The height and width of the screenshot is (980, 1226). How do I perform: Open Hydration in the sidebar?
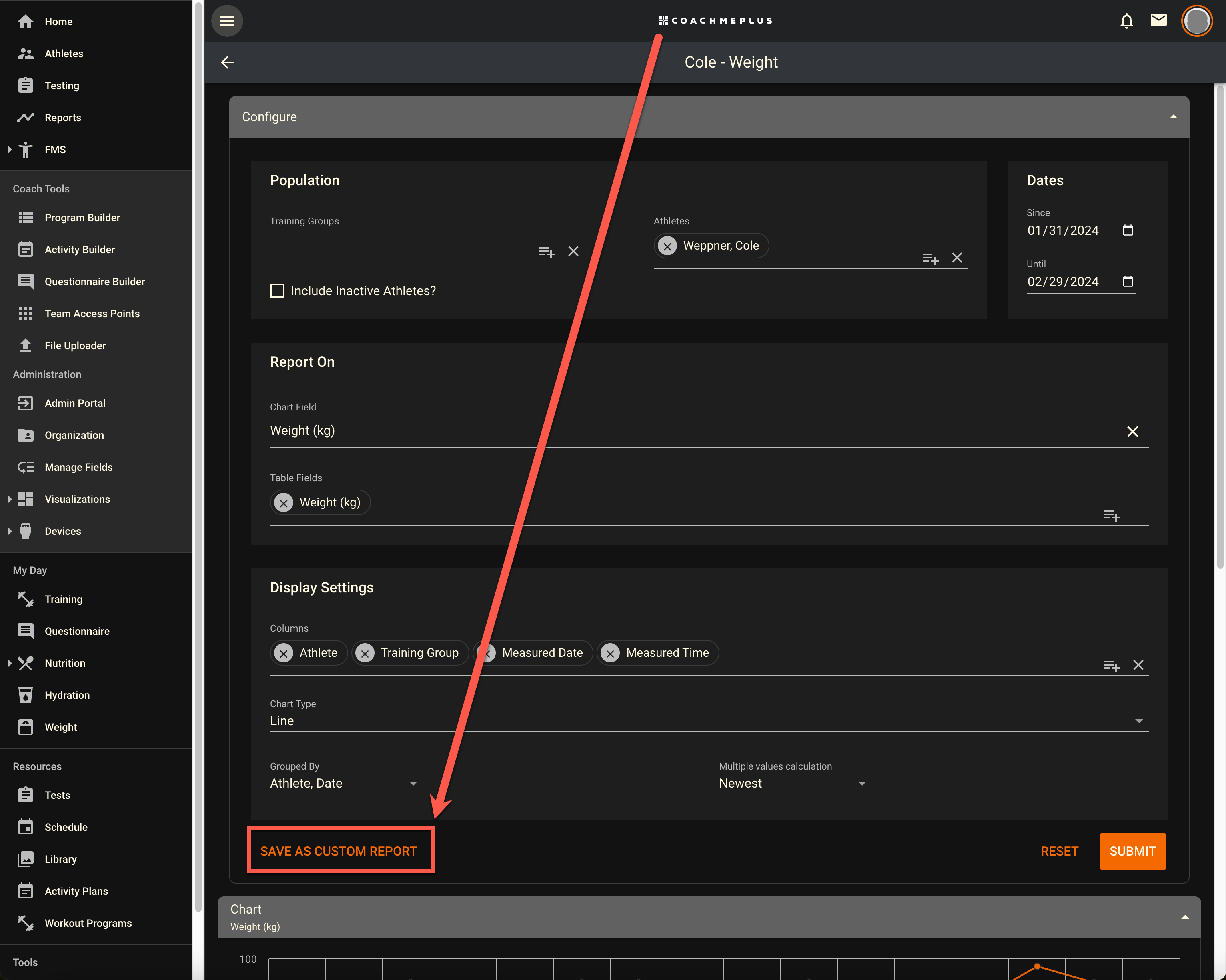pos(96,695)
